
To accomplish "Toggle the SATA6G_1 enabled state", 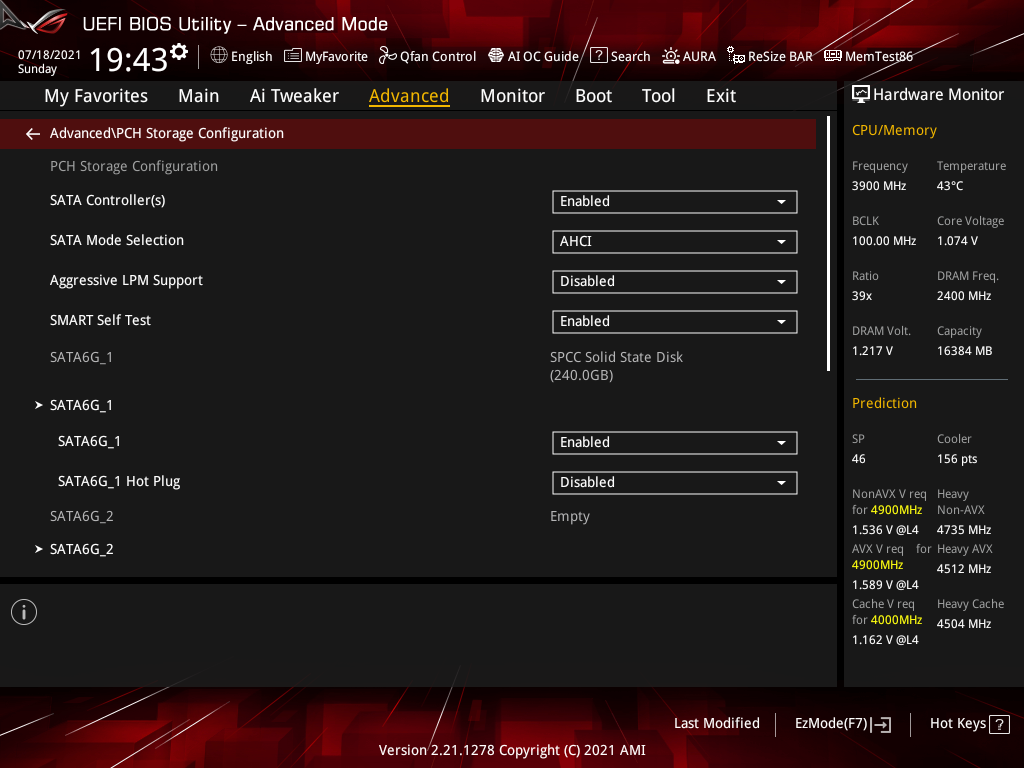I will coord(674,442).
